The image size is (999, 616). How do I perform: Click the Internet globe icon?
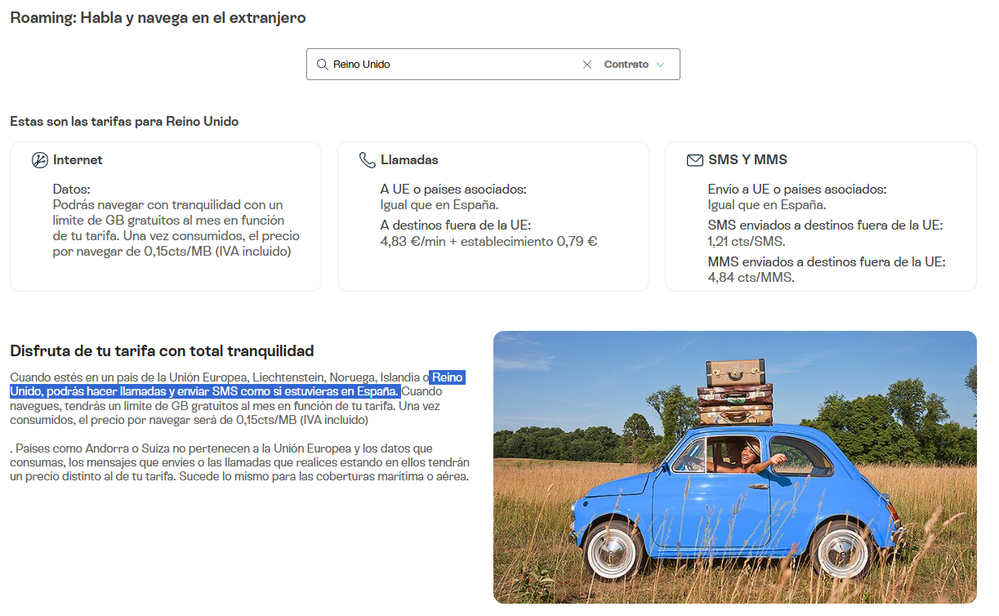(39, 160)
